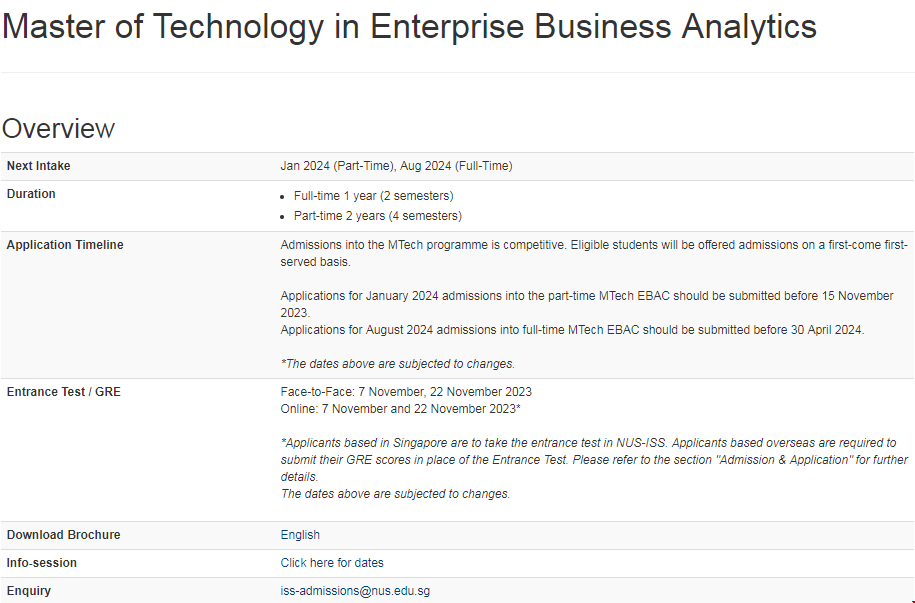This screenshot has height=603, width=915.
Task: Click the Entrance Test / GRE label
Action: (x=63, y=392)
